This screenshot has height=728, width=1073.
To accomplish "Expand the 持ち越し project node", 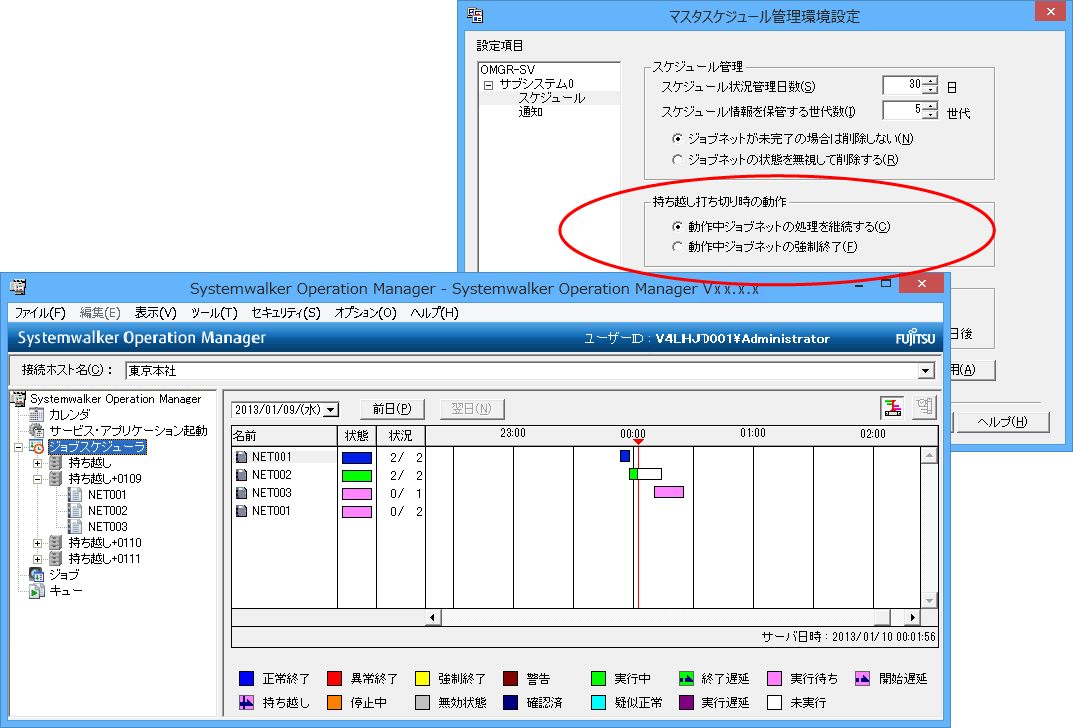I will 38,463.
